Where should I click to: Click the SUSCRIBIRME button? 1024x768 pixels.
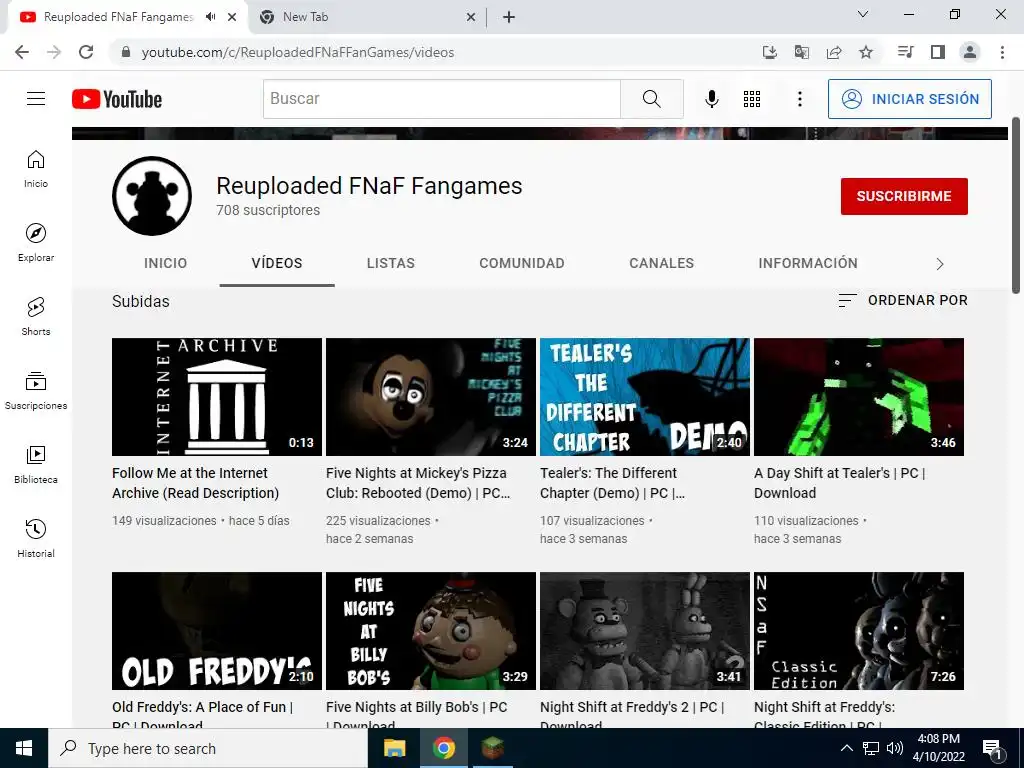904,196
